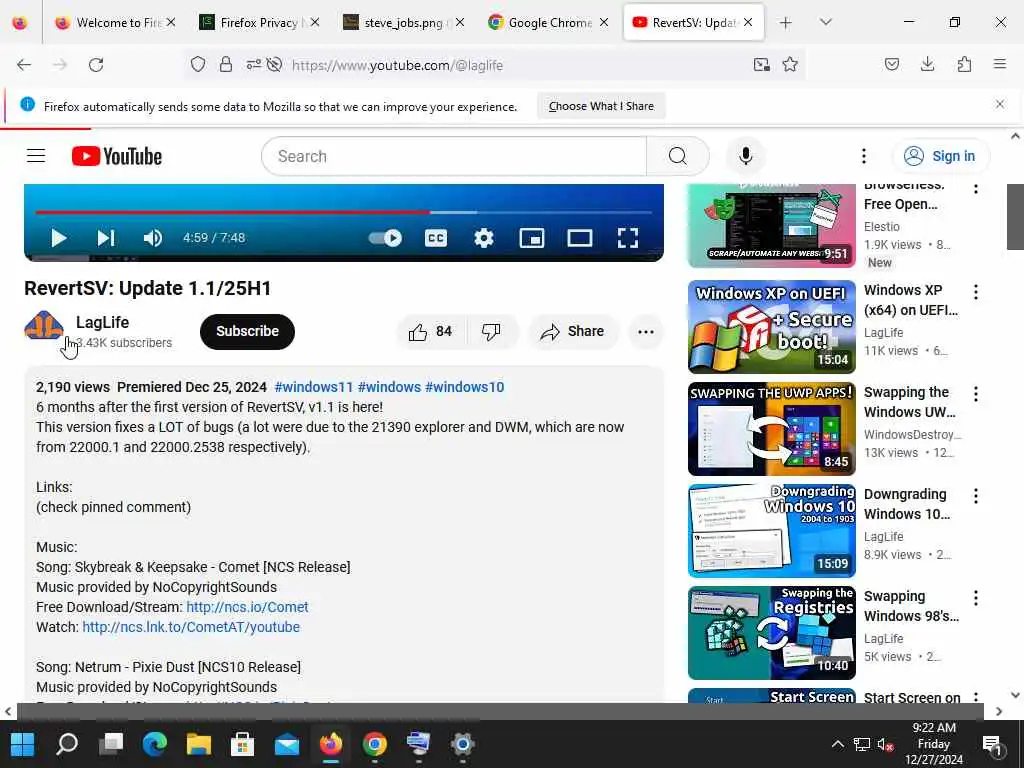Toggle closed captions in the player

436,238
